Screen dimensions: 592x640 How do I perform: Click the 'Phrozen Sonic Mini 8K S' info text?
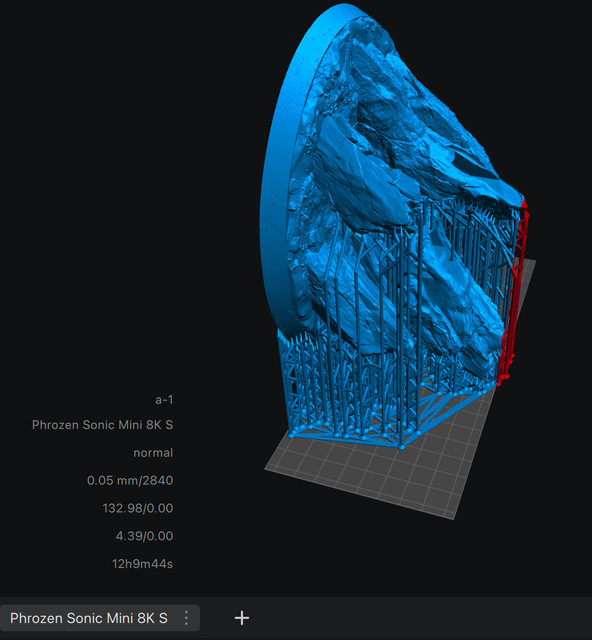pyautogui.click(x=102, y=425)
